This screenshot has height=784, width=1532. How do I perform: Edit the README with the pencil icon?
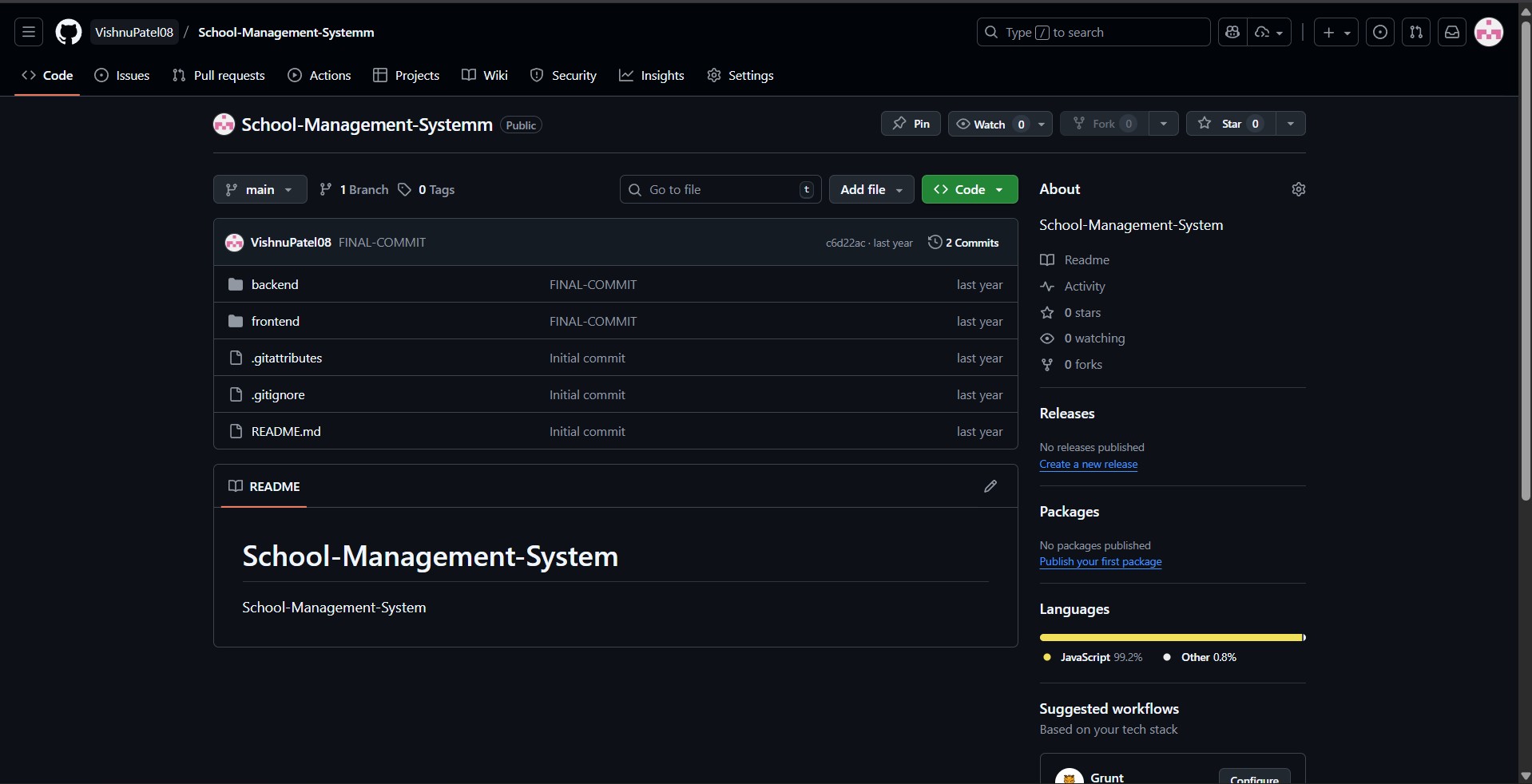[990, 487]
